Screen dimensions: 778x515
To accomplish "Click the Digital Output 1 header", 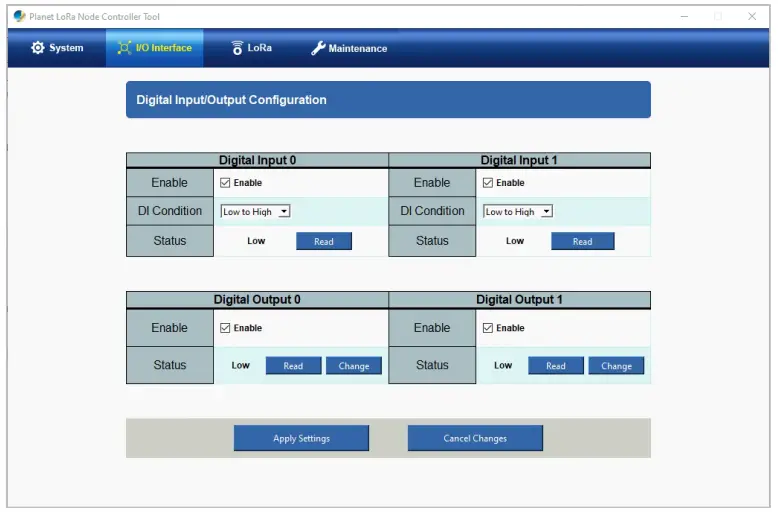I will (519, 300).
